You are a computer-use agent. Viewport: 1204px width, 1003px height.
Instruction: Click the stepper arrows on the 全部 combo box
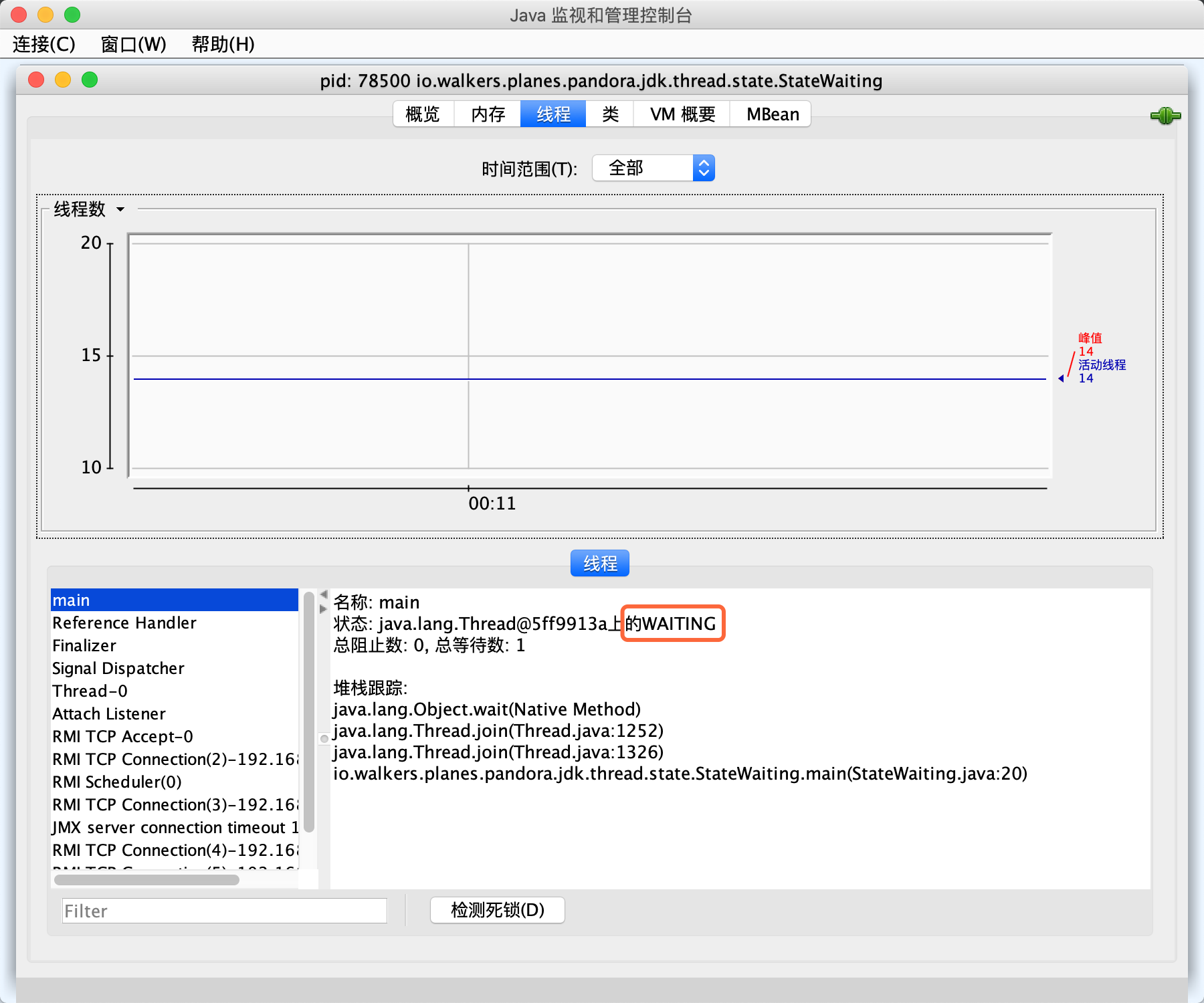click(x=702, y=168)
